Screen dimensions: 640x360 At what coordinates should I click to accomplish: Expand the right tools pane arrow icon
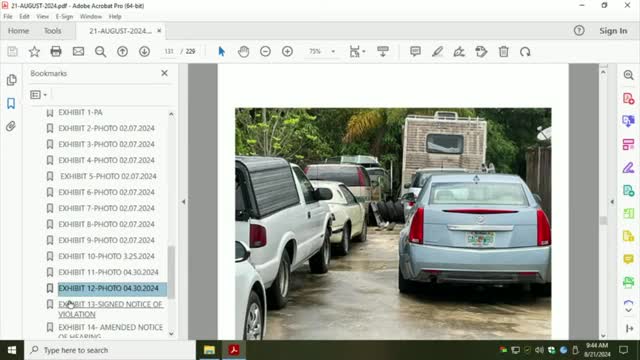click(629, 329)
